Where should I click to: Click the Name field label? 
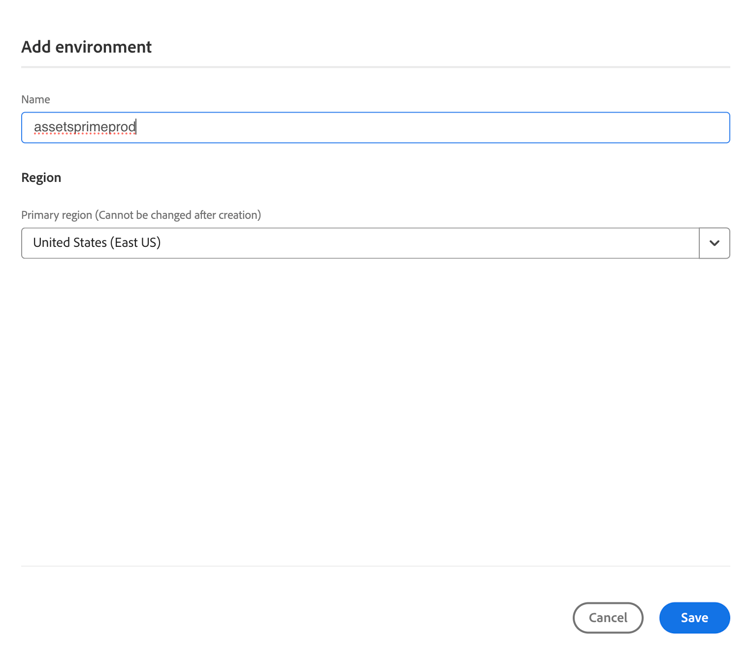[x=36, y=99]
